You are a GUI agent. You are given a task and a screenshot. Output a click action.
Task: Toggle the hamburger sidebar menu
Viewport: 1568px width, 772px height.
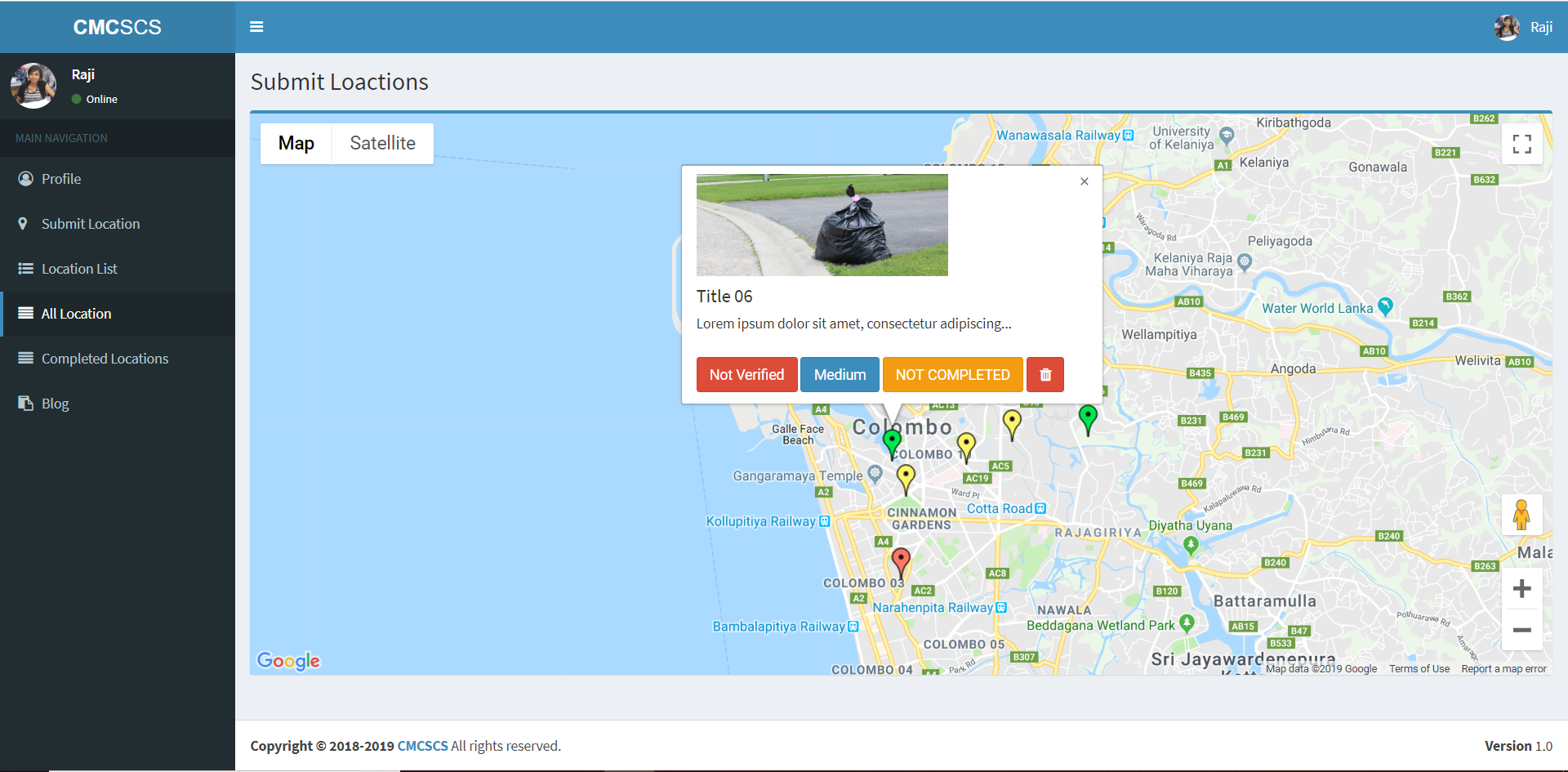[x=256, y=27]
